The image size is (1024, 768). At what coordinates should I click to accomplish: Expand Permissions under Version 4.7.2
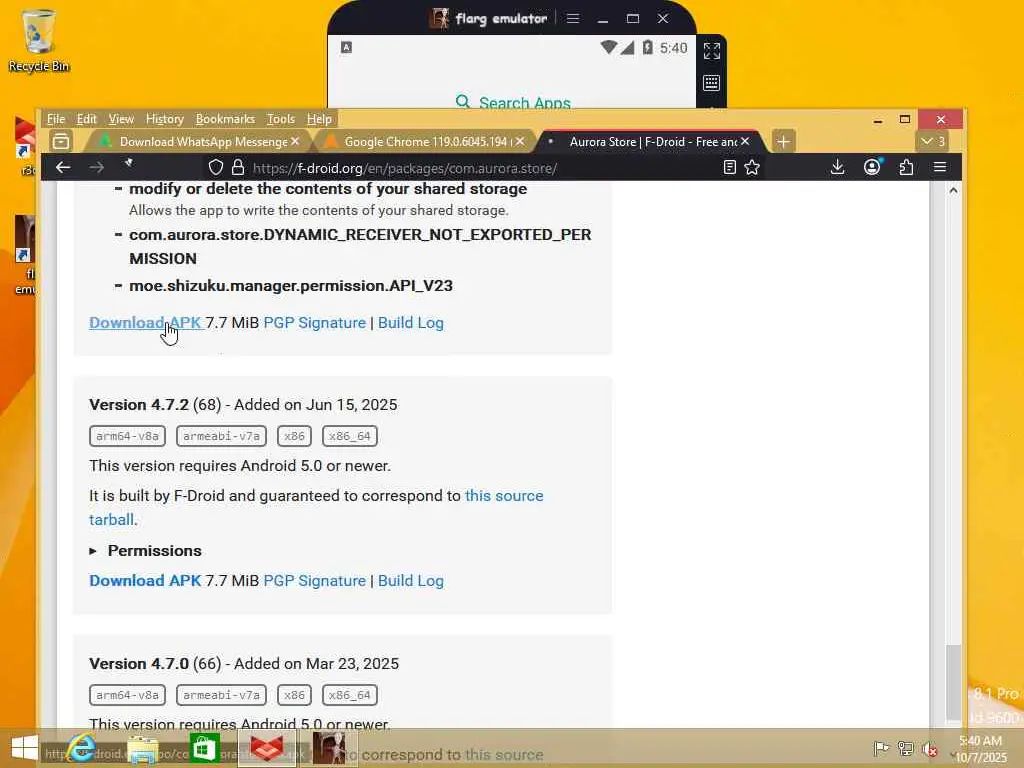tap(145, 551)
